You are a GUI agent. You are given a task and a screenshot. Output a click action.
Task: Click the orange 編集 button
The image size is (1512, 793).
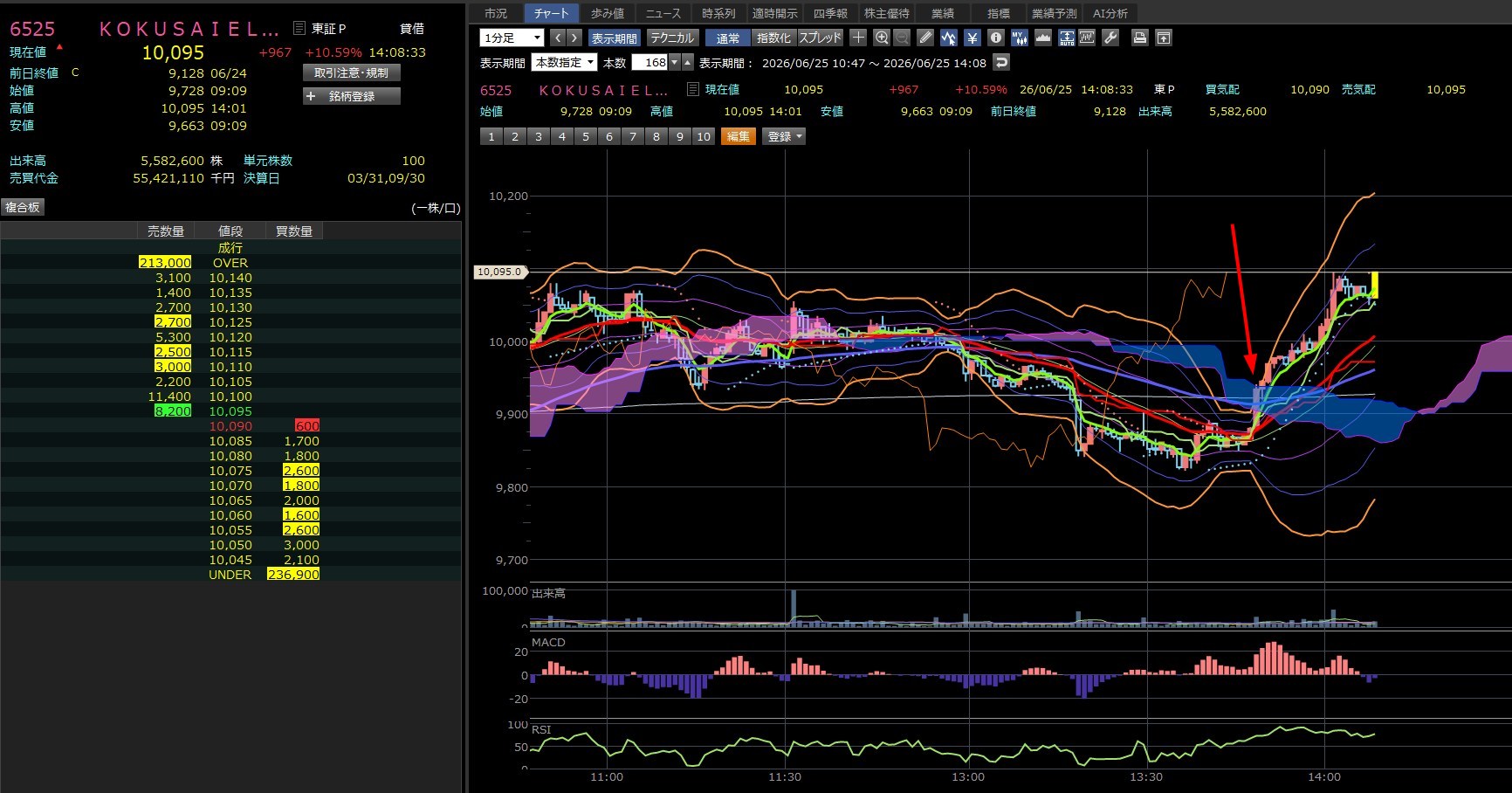point(739,136)
